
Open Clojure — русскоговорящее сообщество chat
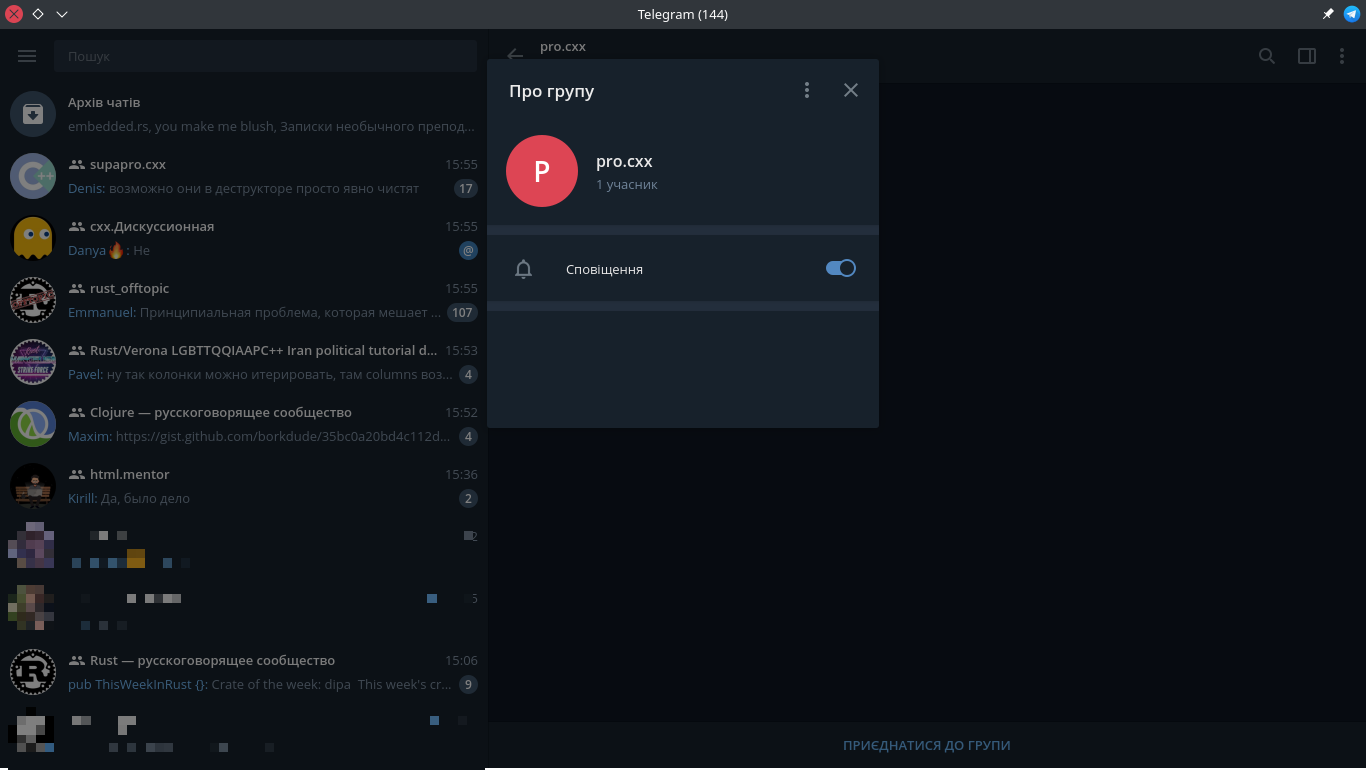[244, 424]
